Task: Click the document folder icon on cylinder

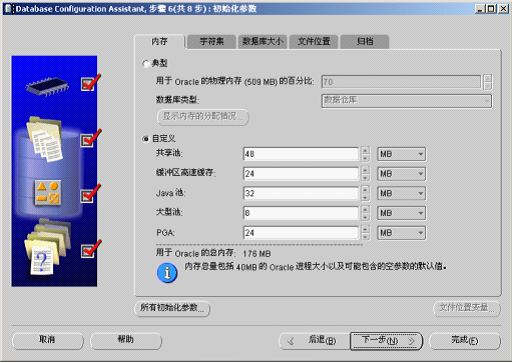Action: point(45,139)
